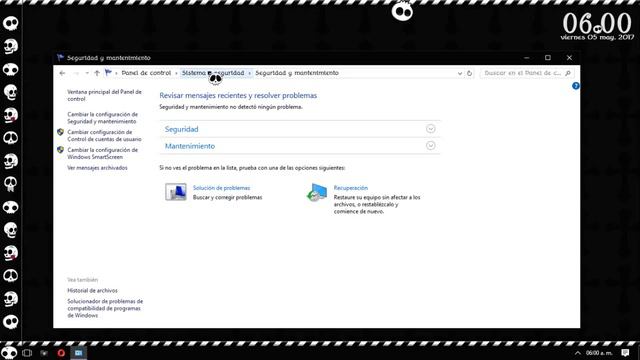Click the flag icon in address bar
The image size is (640, 360).
point(108,73)
